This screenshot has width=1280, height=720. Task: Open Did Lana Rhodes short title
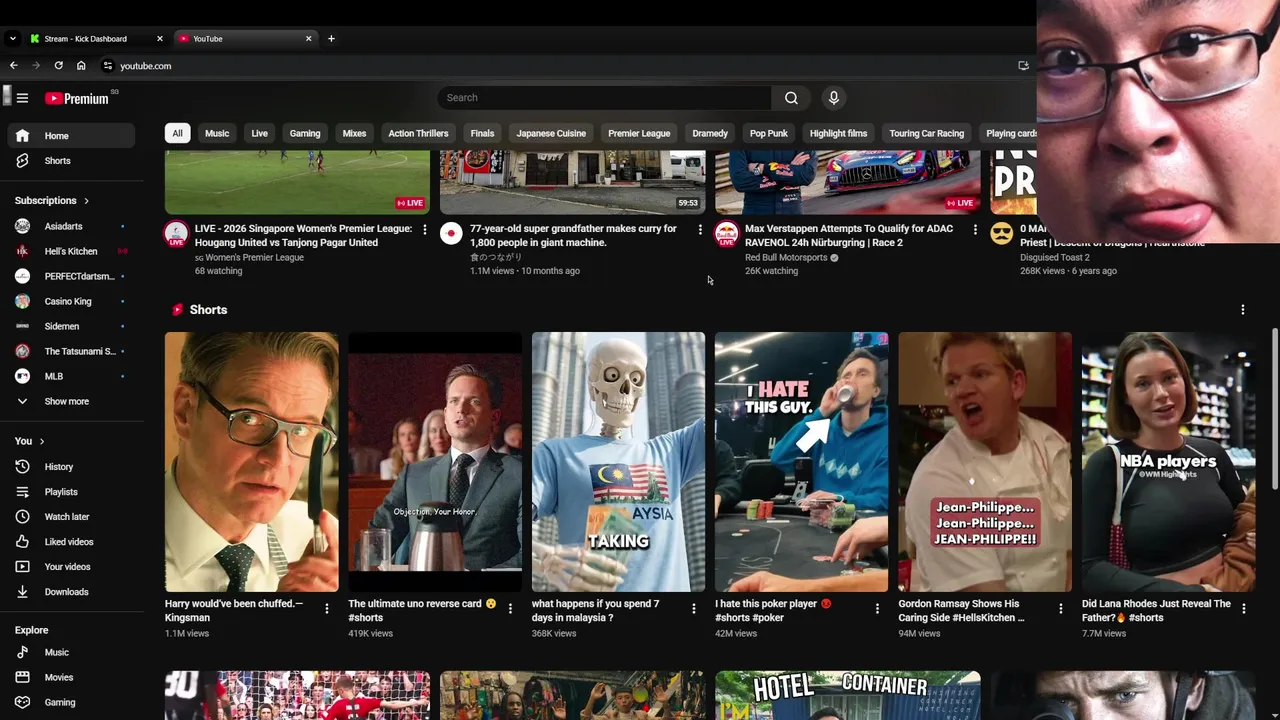(1156, 610)
